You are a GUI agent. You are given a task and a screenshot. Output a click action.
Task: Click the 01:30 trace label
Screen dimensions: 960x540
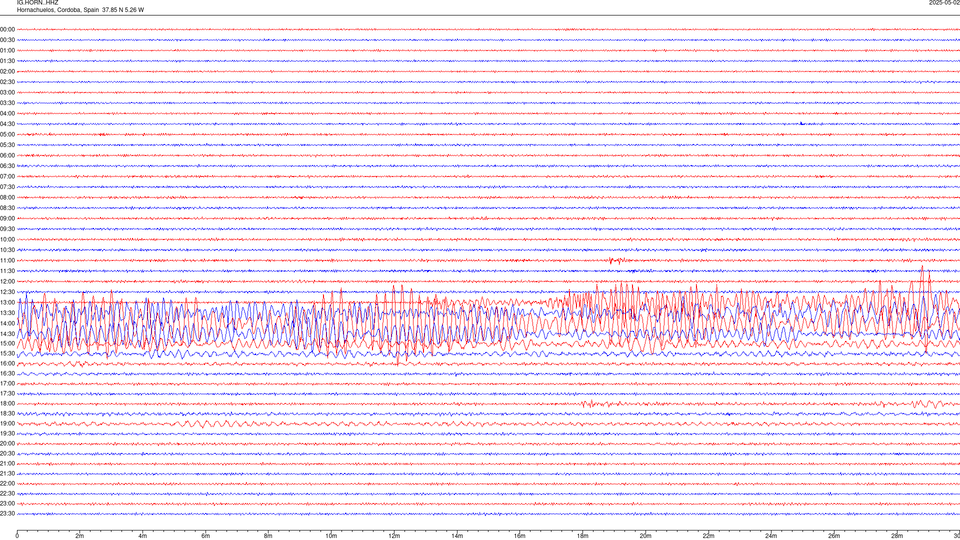[7, 61]
